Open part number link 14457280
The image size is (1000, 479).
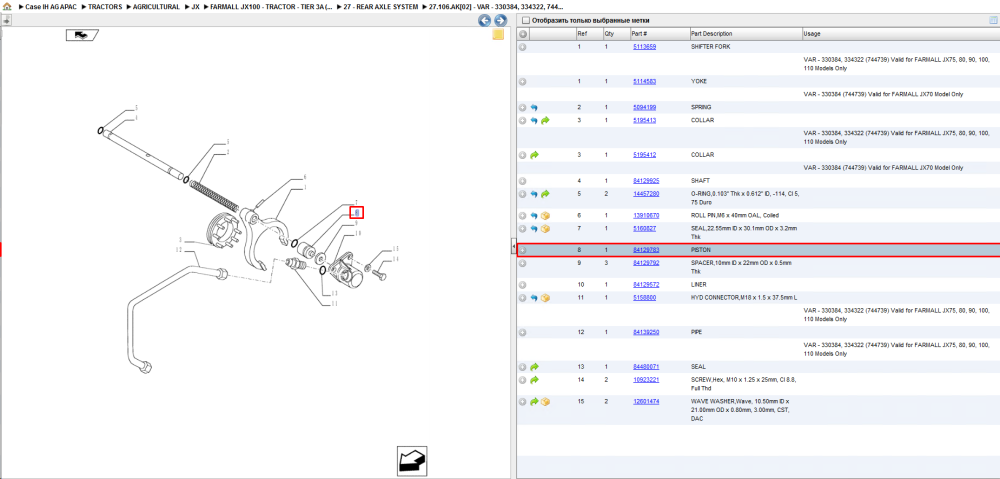(x=646, y=194)
